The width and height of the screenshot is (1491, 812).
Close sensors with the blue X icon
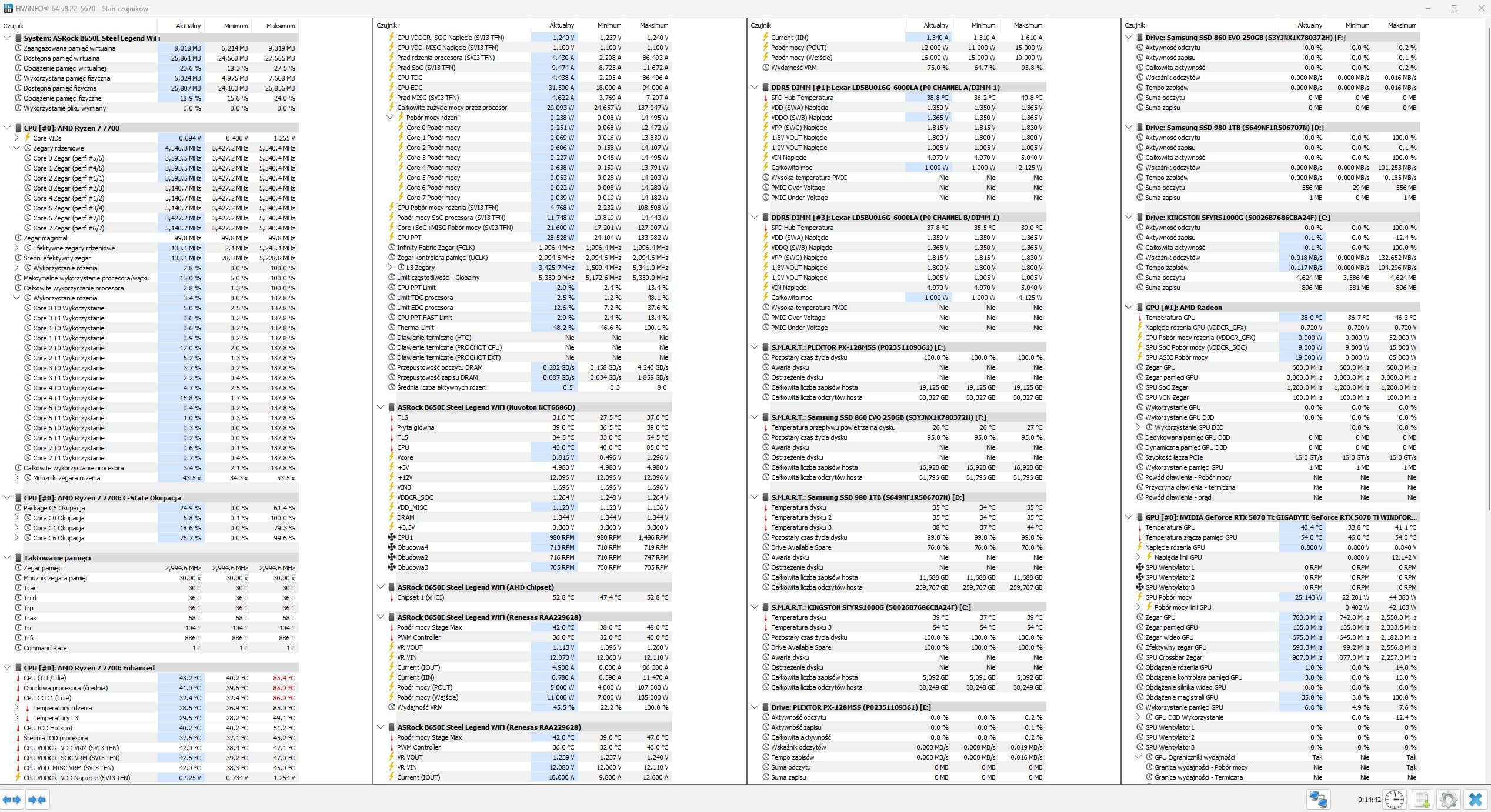[x=1475, y=800]
